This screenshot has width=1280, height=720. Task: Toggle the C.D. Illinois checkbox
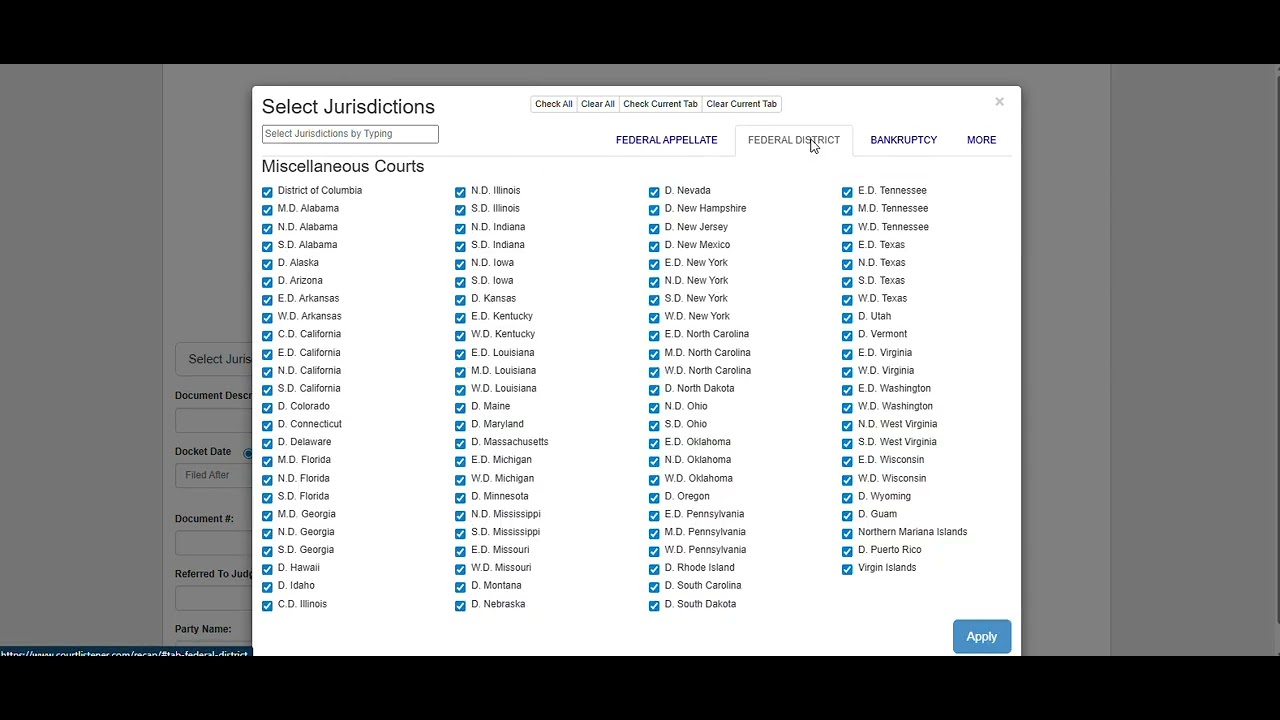tap(267, 605)
